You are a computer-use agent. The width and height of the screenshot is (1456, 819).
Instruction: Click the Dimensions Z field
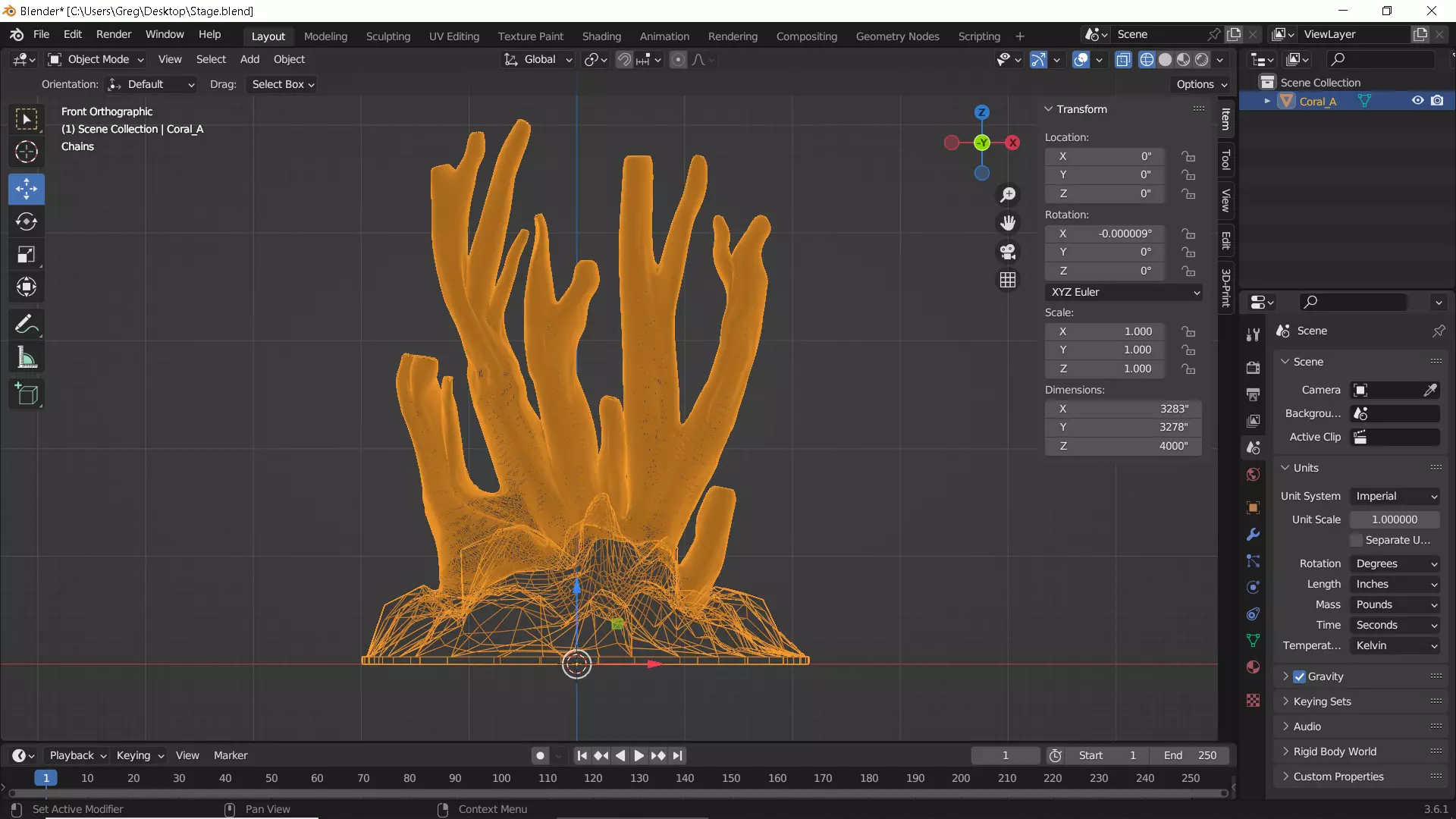1123,446
